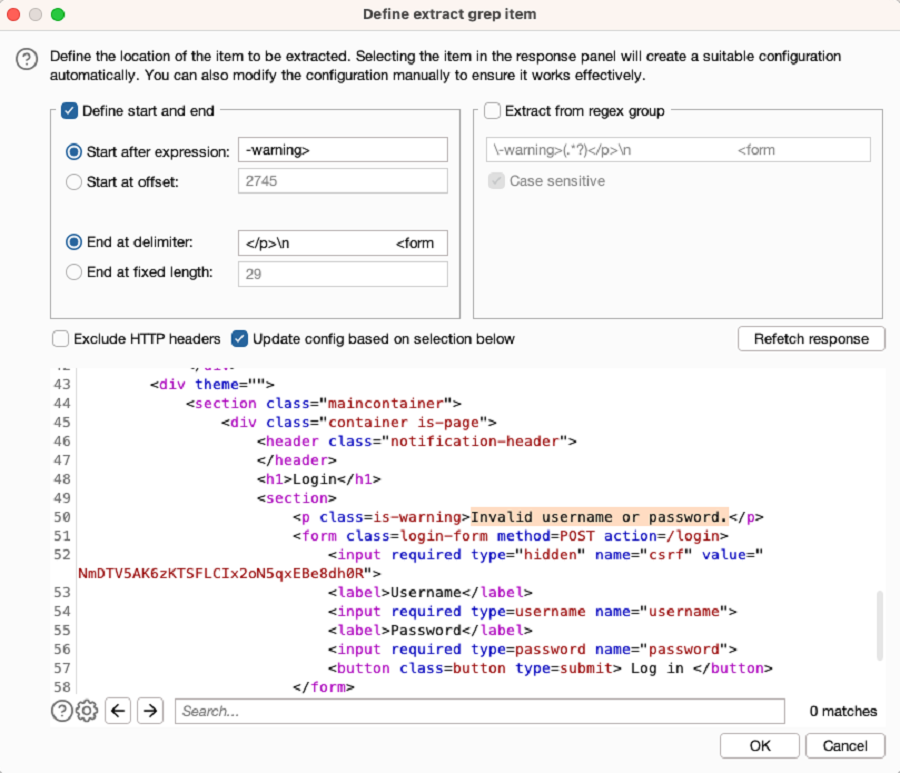Close the Define extract grep item window
Viewport: 900px width, 773px height.
point(14,14)
